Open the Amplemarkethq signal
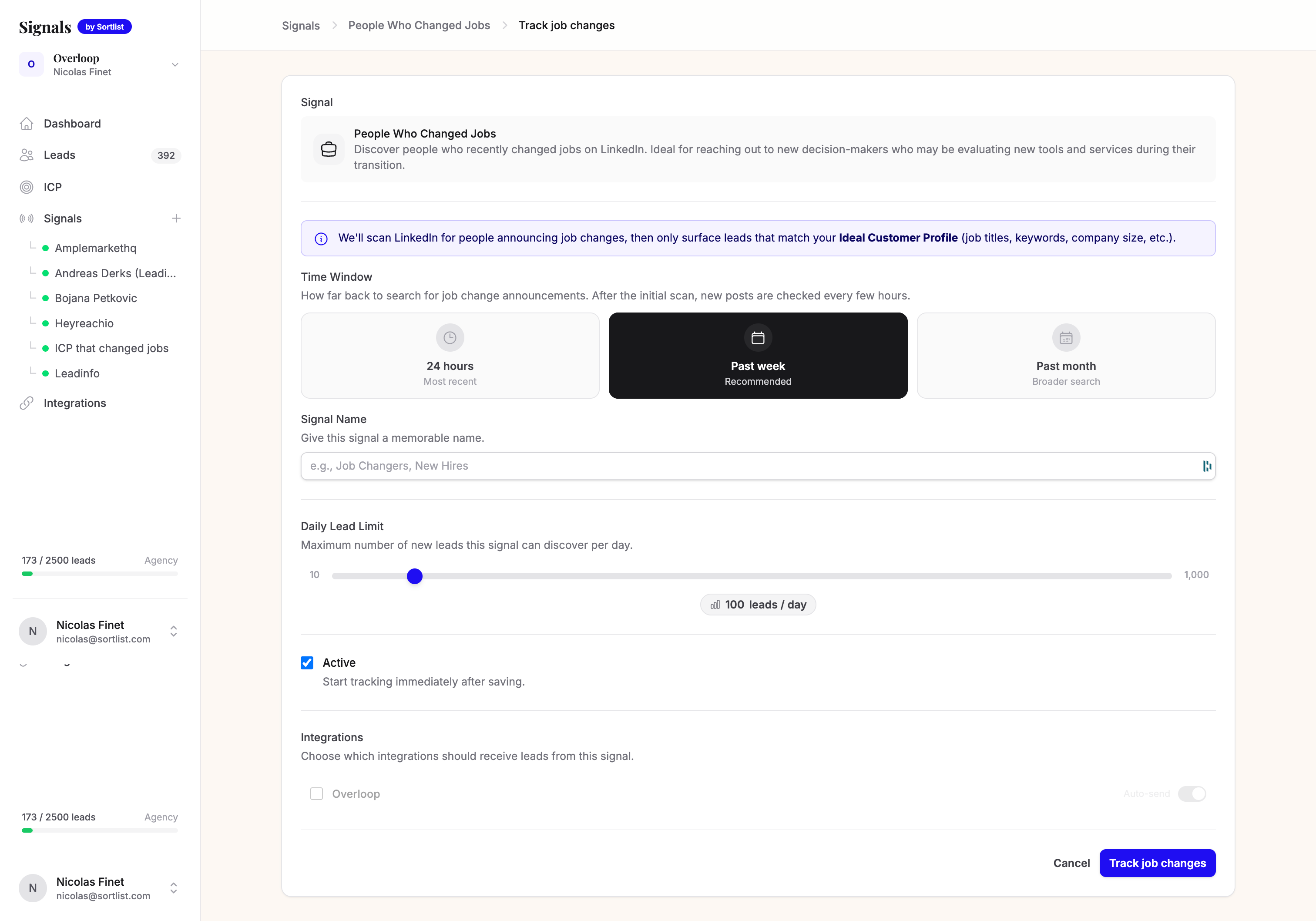The width and height of the screenshot is (1316, 921). tap(96, 248)
